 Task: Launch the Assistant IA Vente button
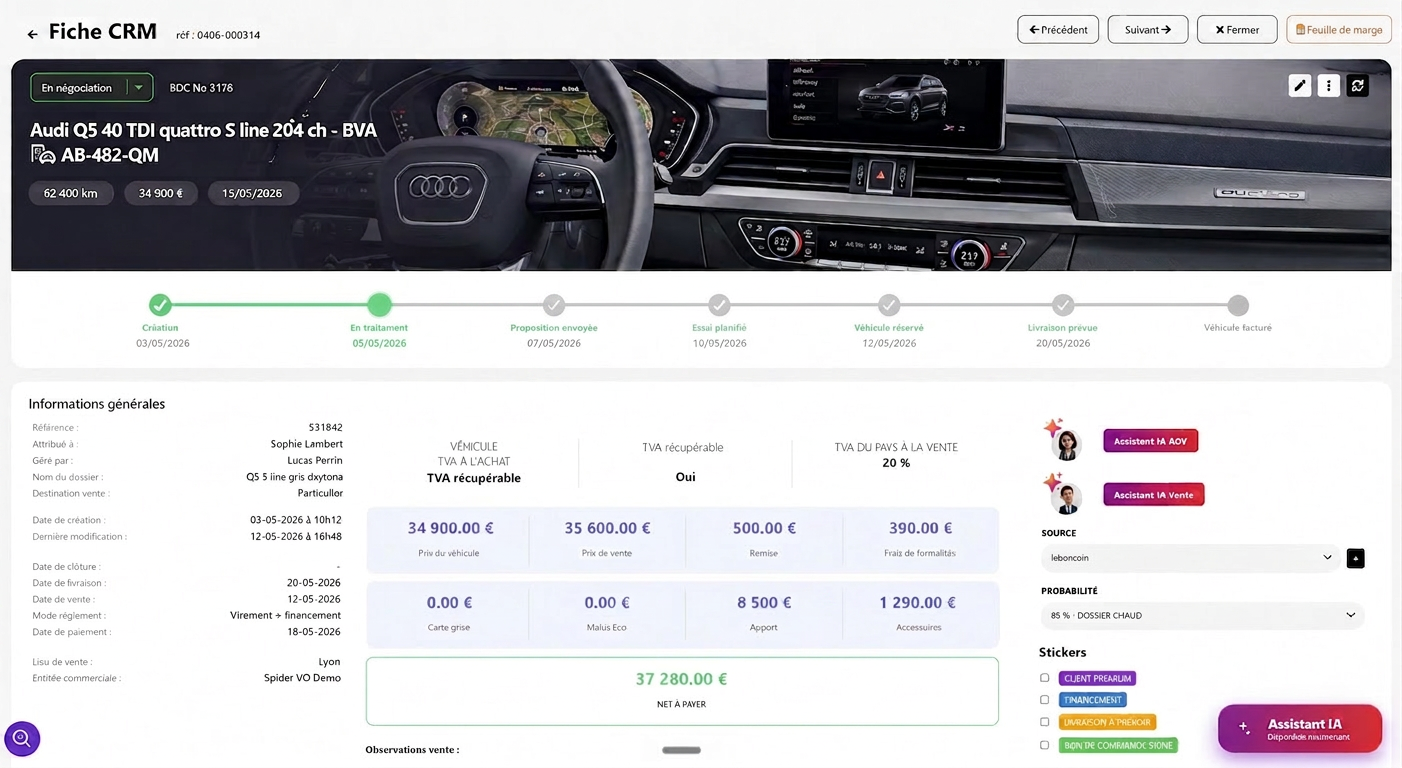click(x=1154, y=495)
